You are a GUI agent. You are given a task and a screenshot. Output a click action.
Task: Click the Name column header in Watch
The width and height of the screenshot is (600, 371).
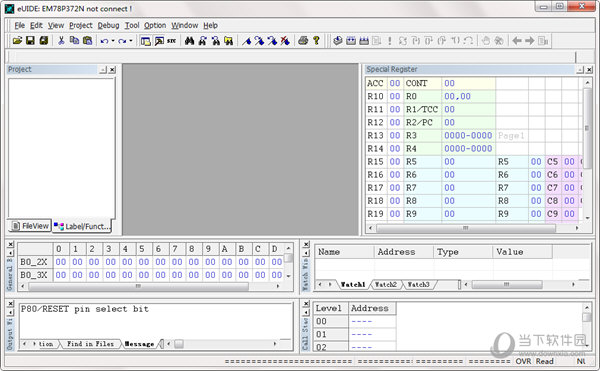coord(344,252)
